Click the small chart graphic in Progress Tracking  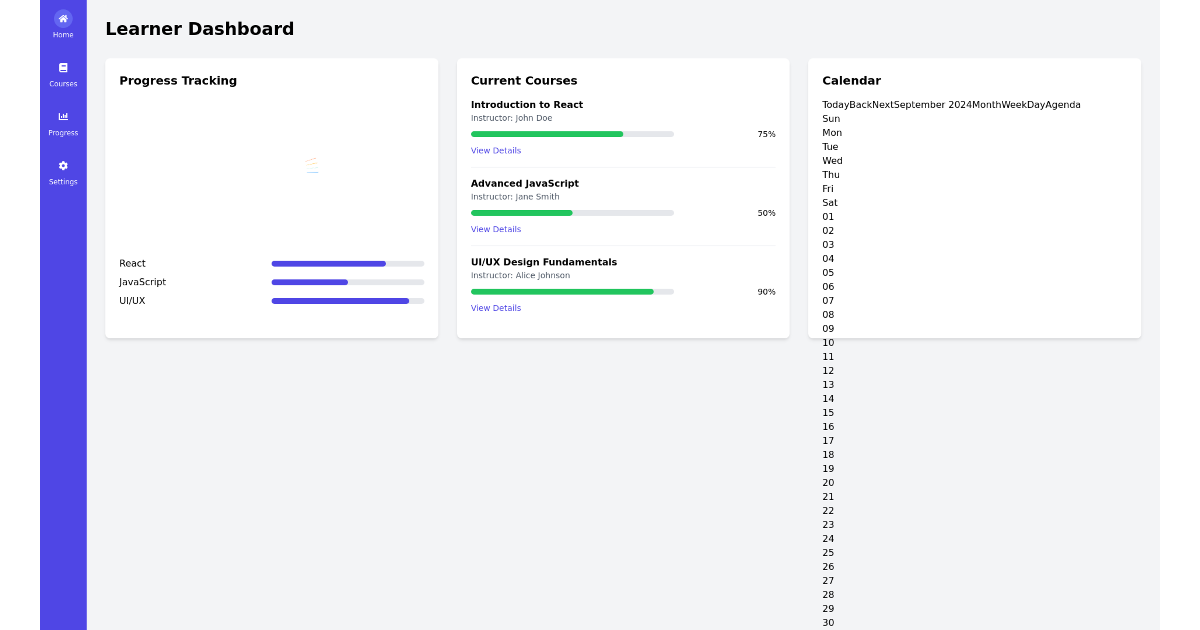coord(312,165)
